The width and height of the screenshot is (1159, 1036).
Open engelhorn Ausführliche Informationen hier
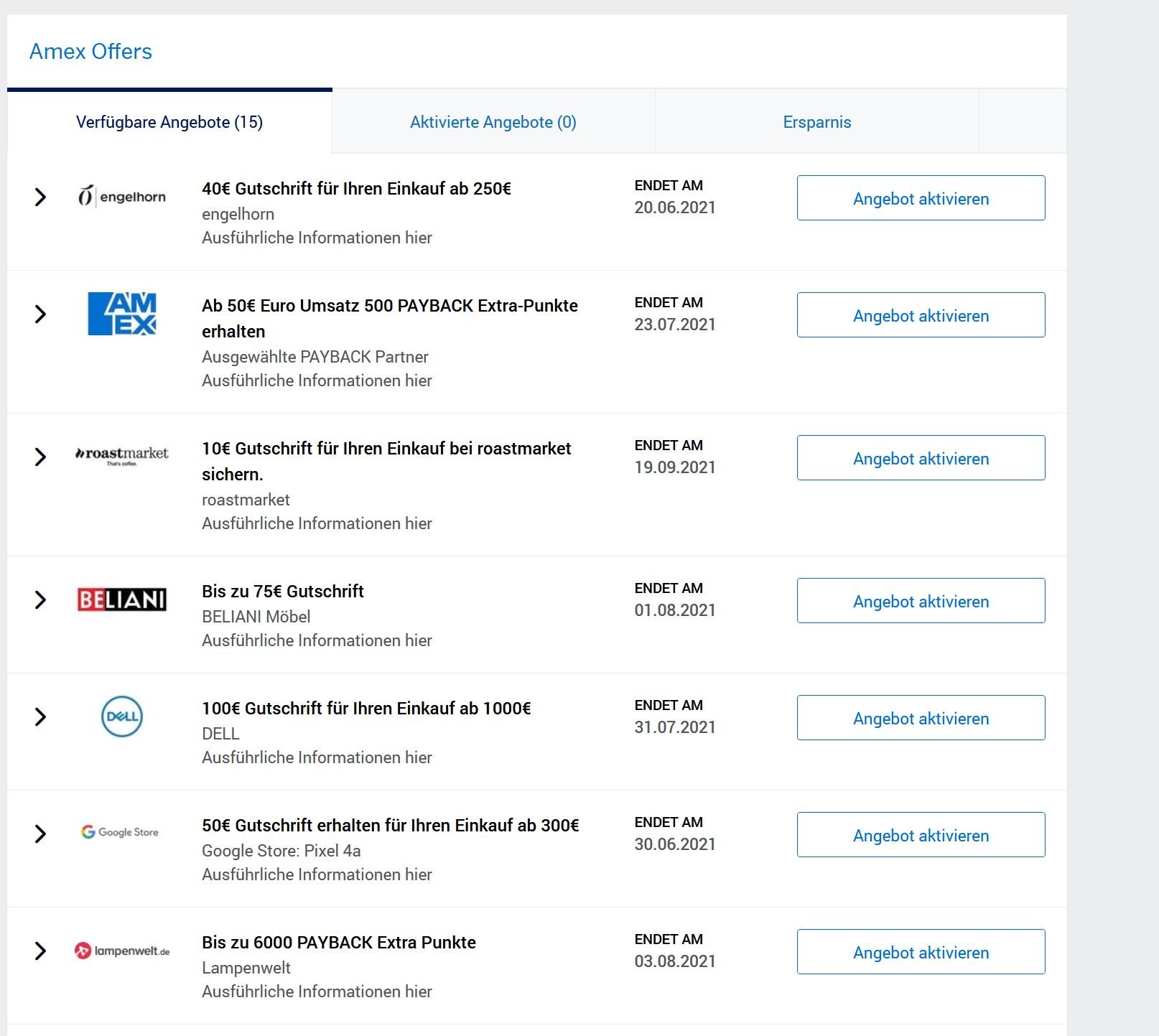[x=317, y=238]
